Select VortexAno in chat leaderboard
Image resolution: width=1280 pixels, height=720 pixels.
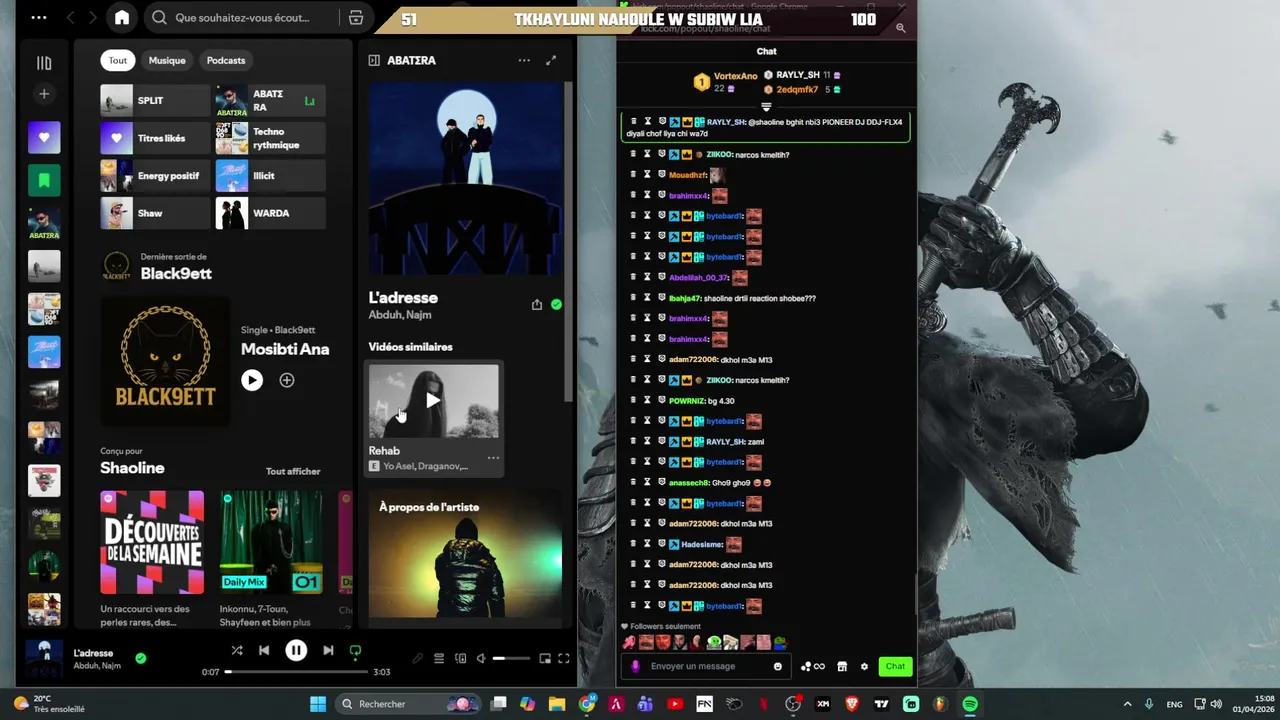(x=735, y=76)
